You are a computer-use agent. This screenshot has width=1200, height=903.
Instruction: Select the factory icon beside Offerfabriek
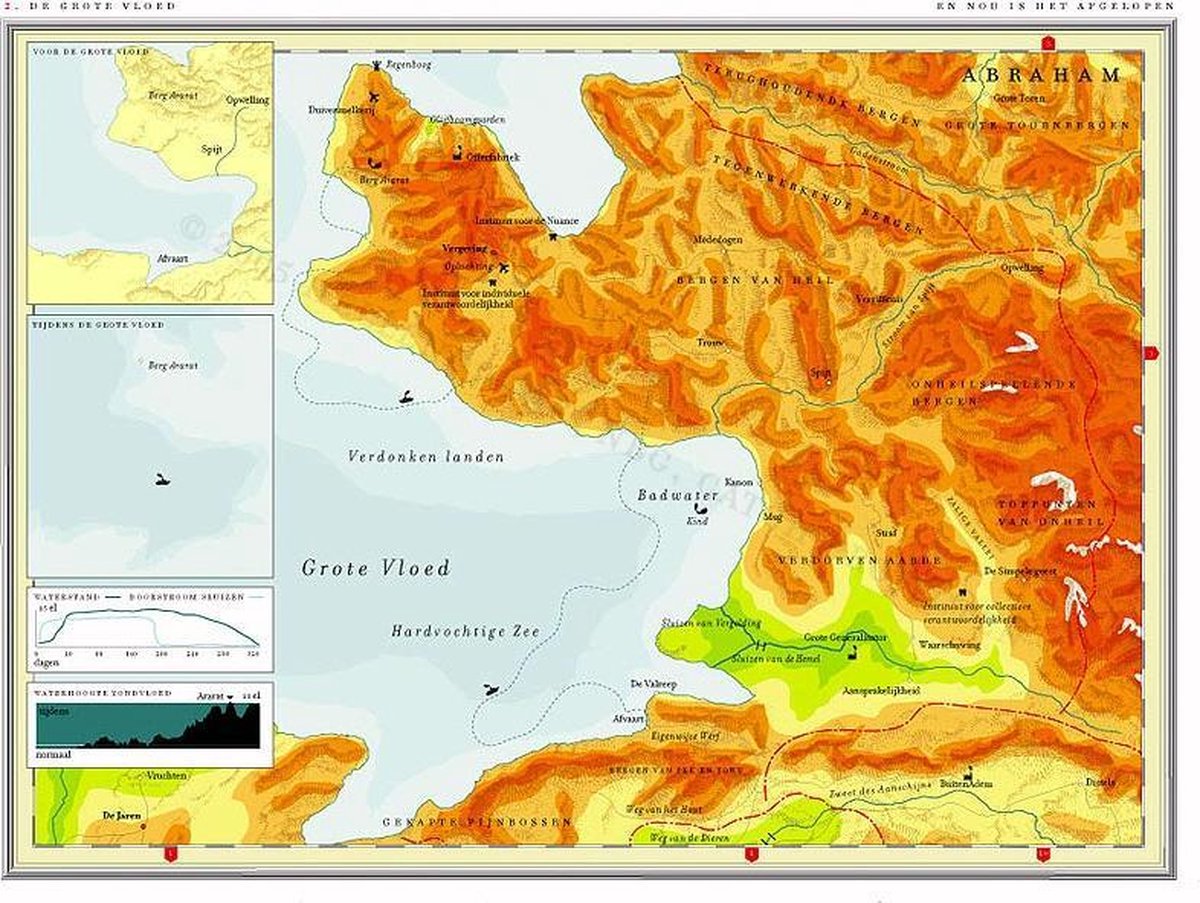pos(459,155)
